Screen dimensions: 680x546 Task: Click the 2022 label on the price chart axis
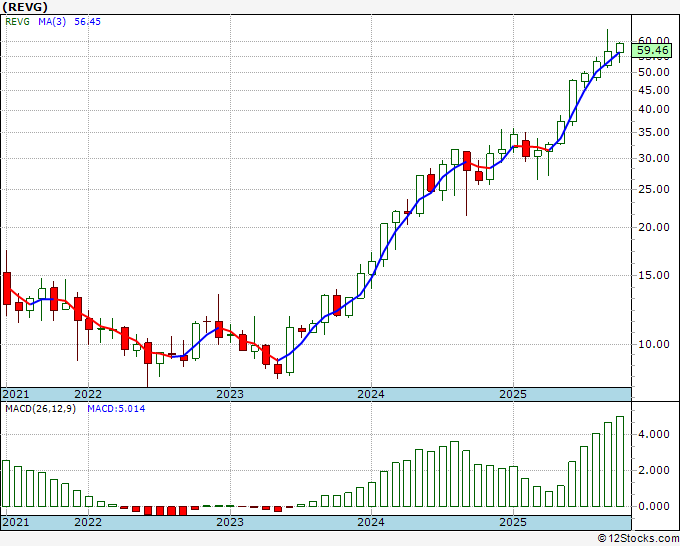pyautogui.click(x=88, y=394)
